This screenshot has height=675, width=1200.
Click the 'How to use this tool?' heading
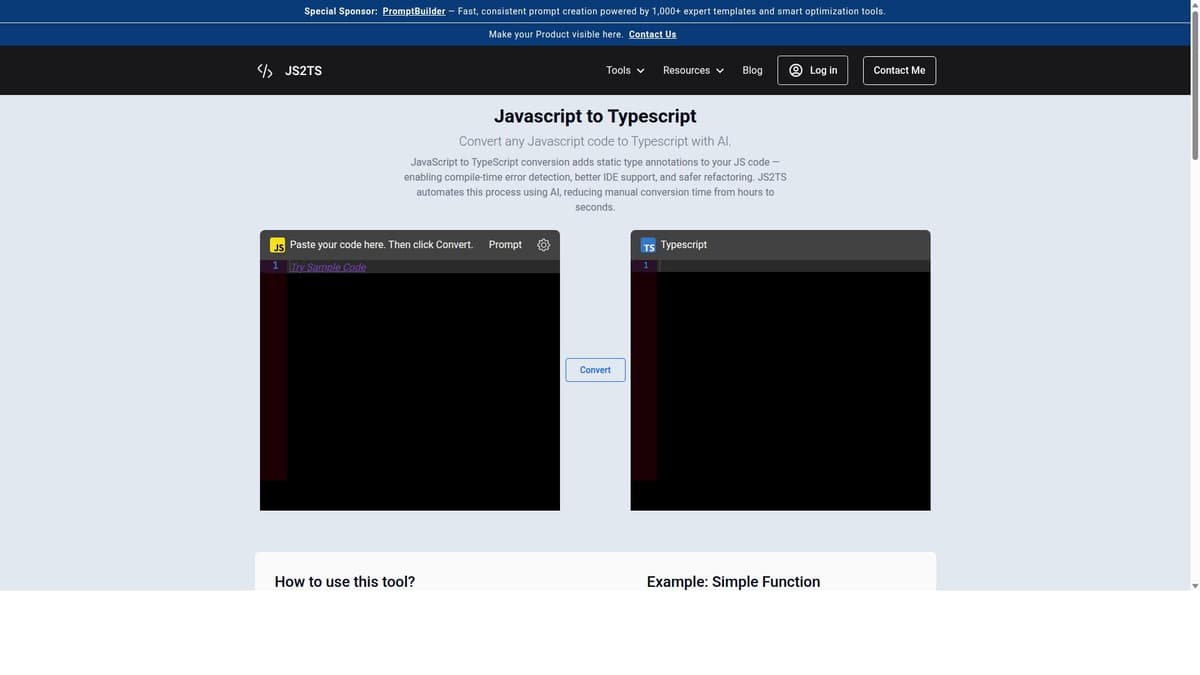345,582
